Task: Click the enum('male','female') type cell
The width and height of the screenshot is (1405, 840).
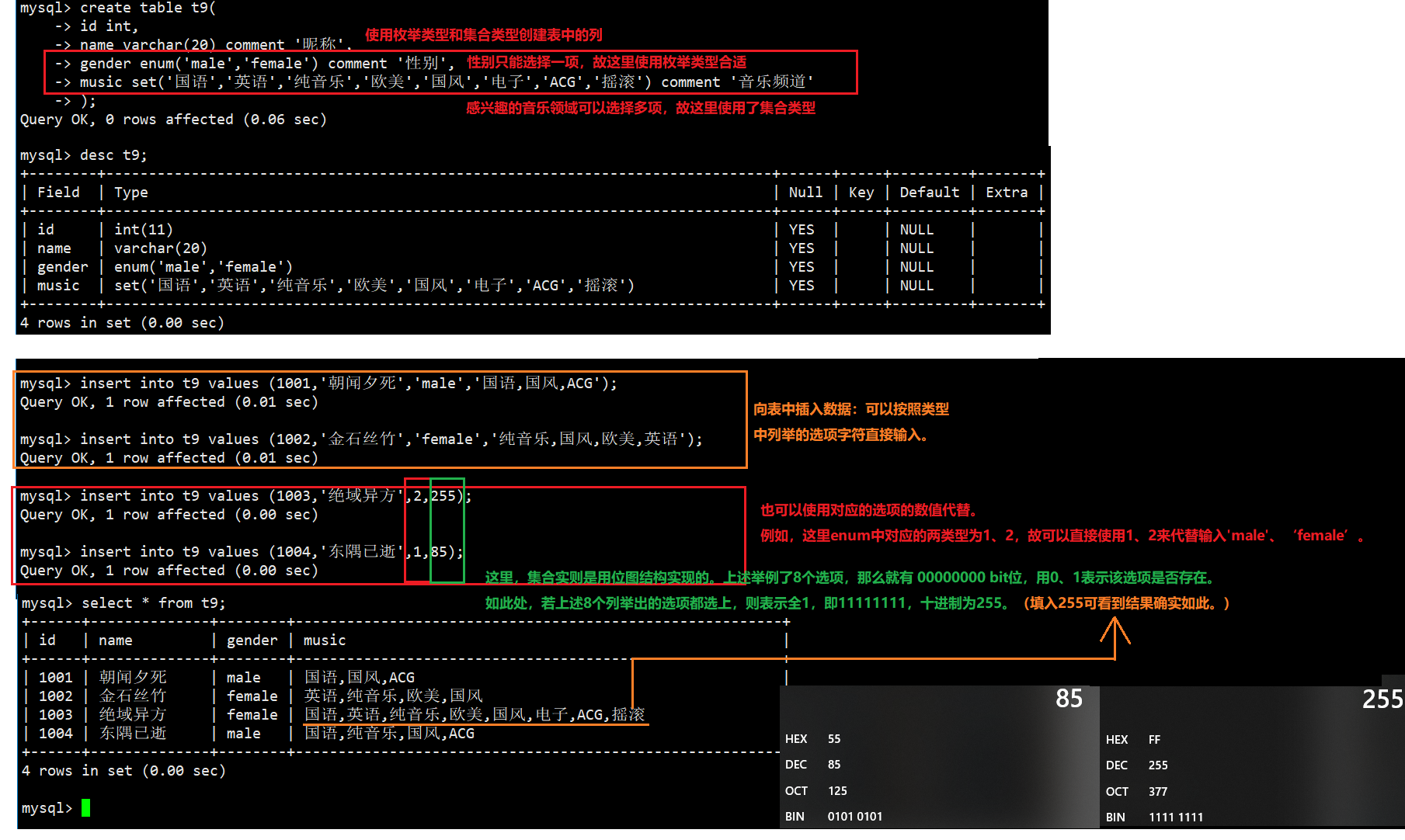Action: [203, 267]
